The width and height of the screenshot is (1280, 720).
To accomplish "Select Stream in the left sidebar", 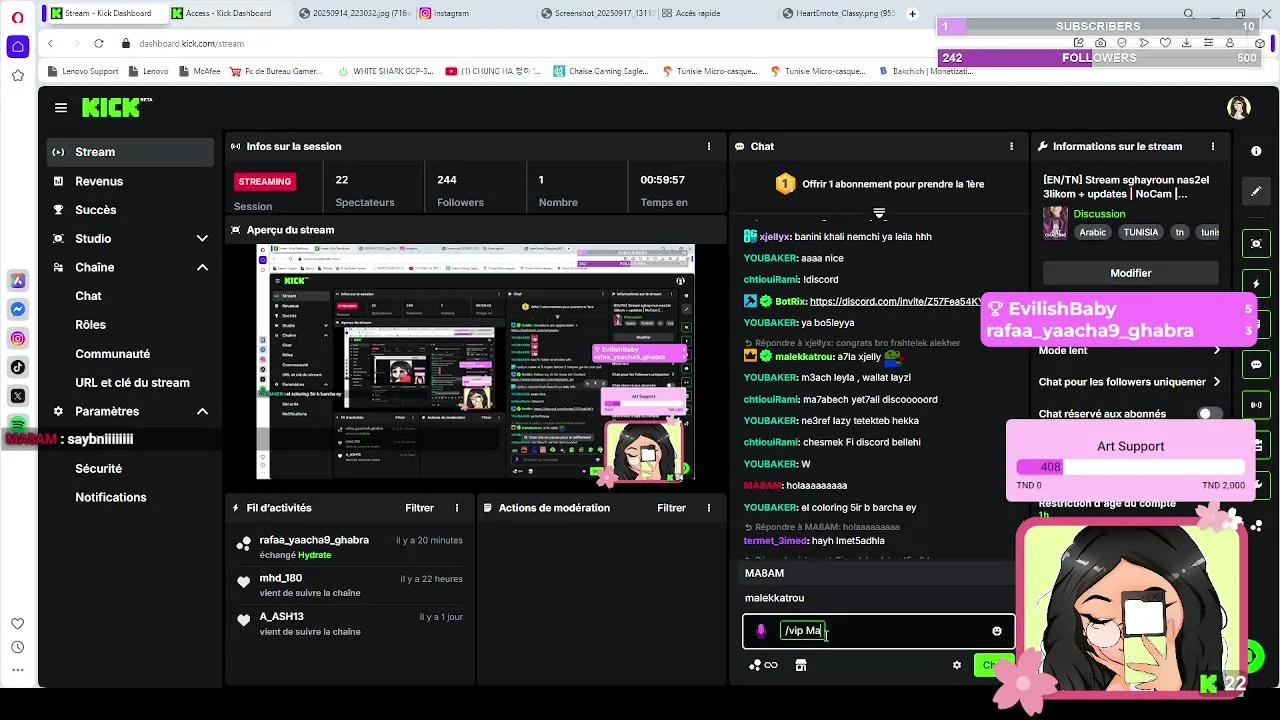I will (x=130, y=152).
